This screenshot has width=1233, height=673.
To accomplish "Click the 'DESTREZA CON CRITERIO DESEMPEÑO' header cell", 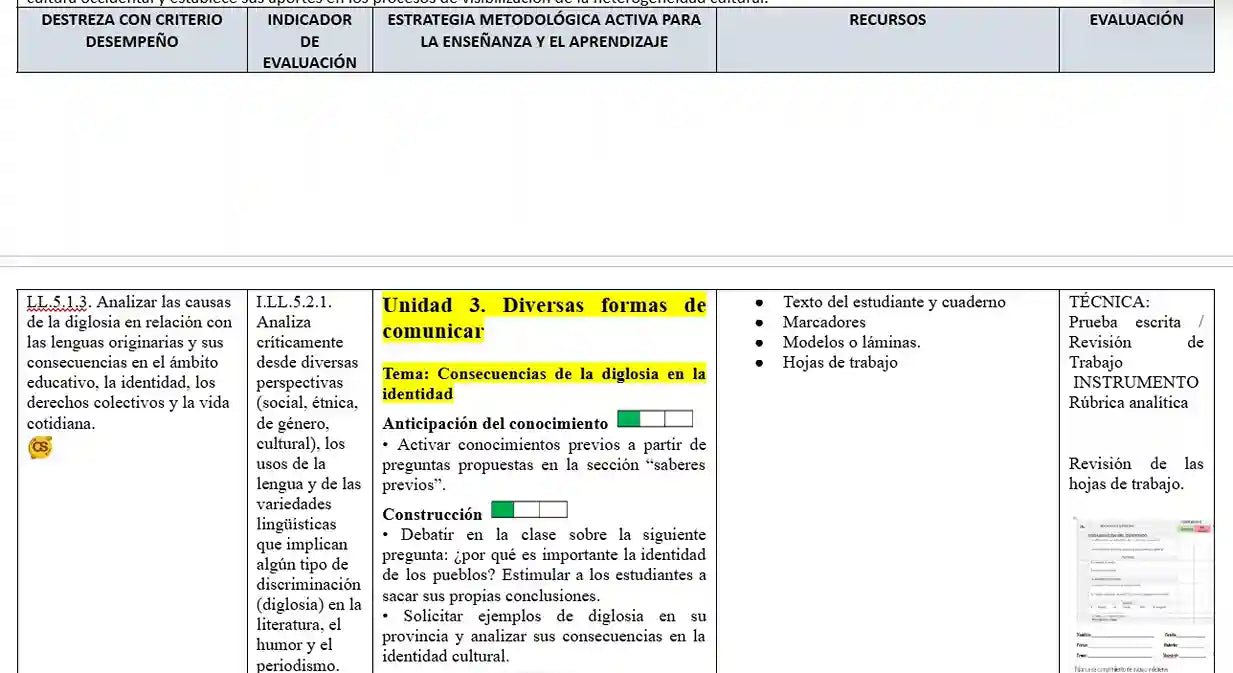I will pos(132,31).
